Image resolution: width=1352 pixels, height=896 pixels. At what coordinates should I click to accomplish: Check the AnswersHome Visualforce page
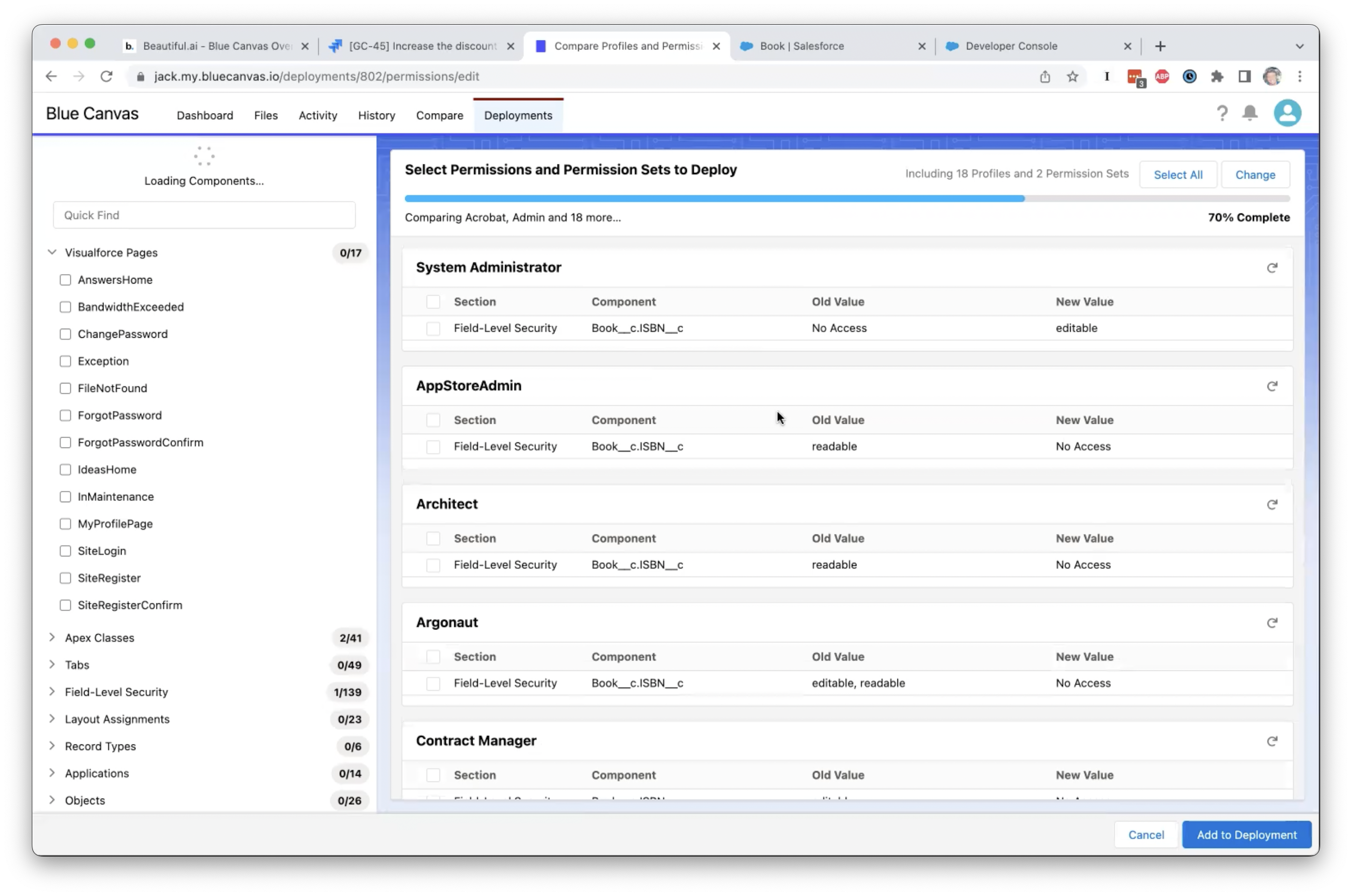point(66,280)
